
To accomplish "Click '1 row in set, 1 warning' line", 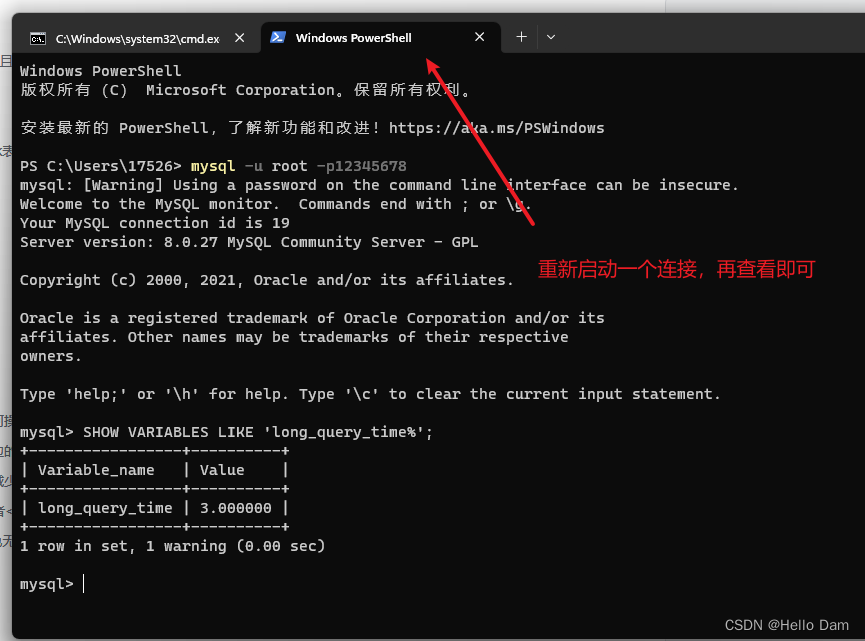I will [173, 546].
